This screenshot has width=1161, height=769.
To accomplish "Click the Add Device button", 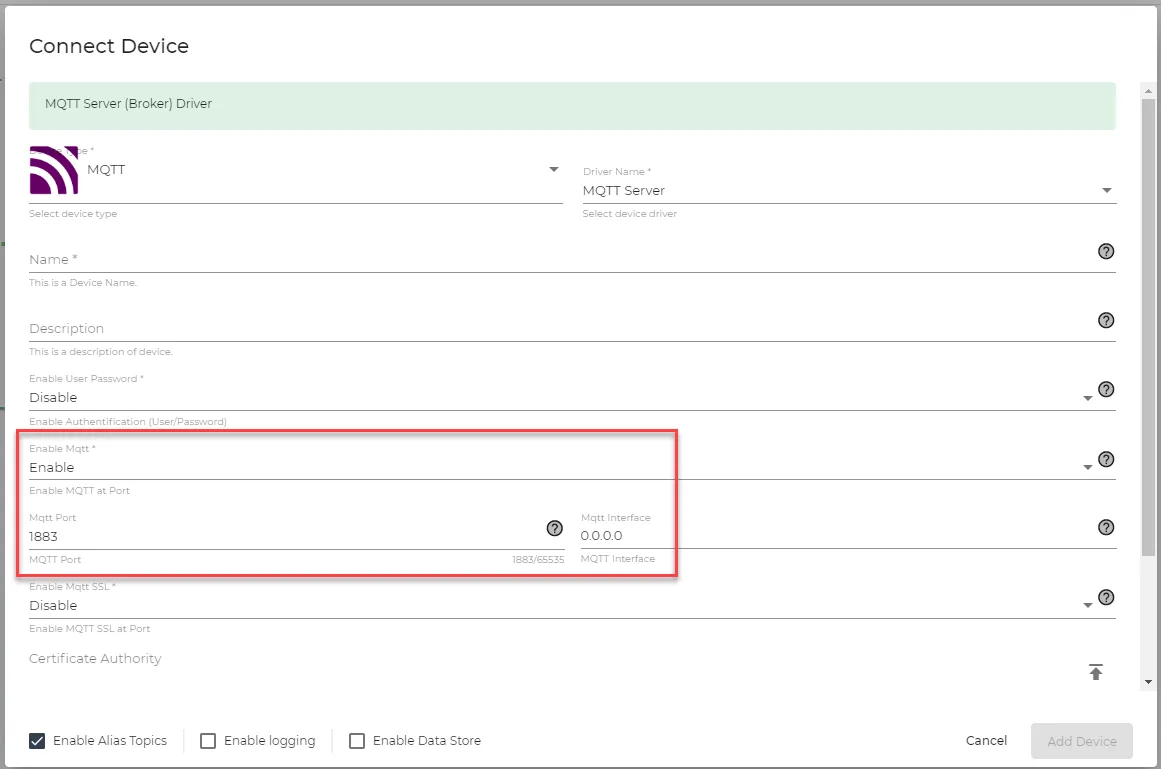I will (x=1082, y=741).
